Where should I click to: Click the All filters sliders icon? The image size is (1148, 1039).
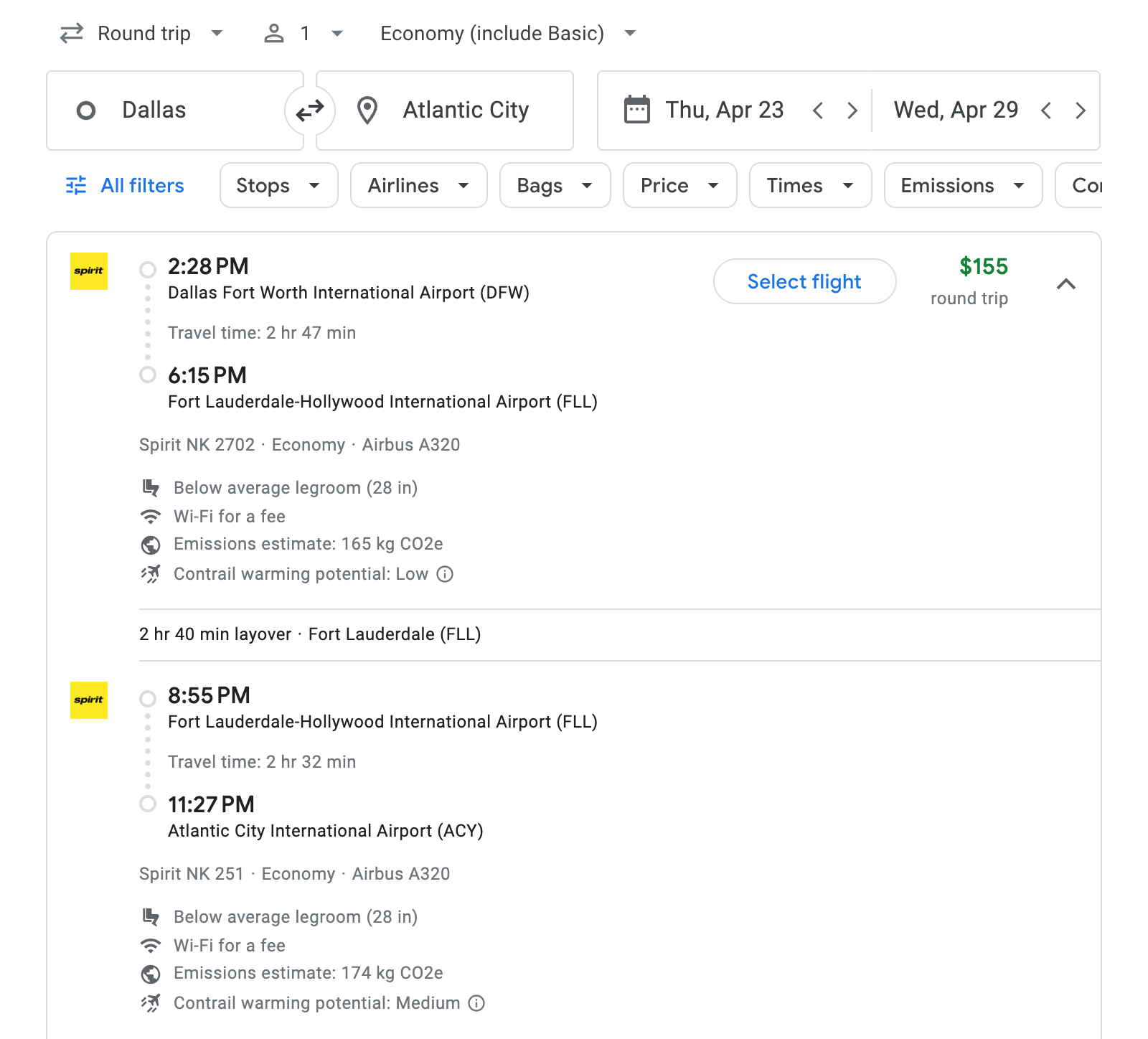[x=75, y=185]
